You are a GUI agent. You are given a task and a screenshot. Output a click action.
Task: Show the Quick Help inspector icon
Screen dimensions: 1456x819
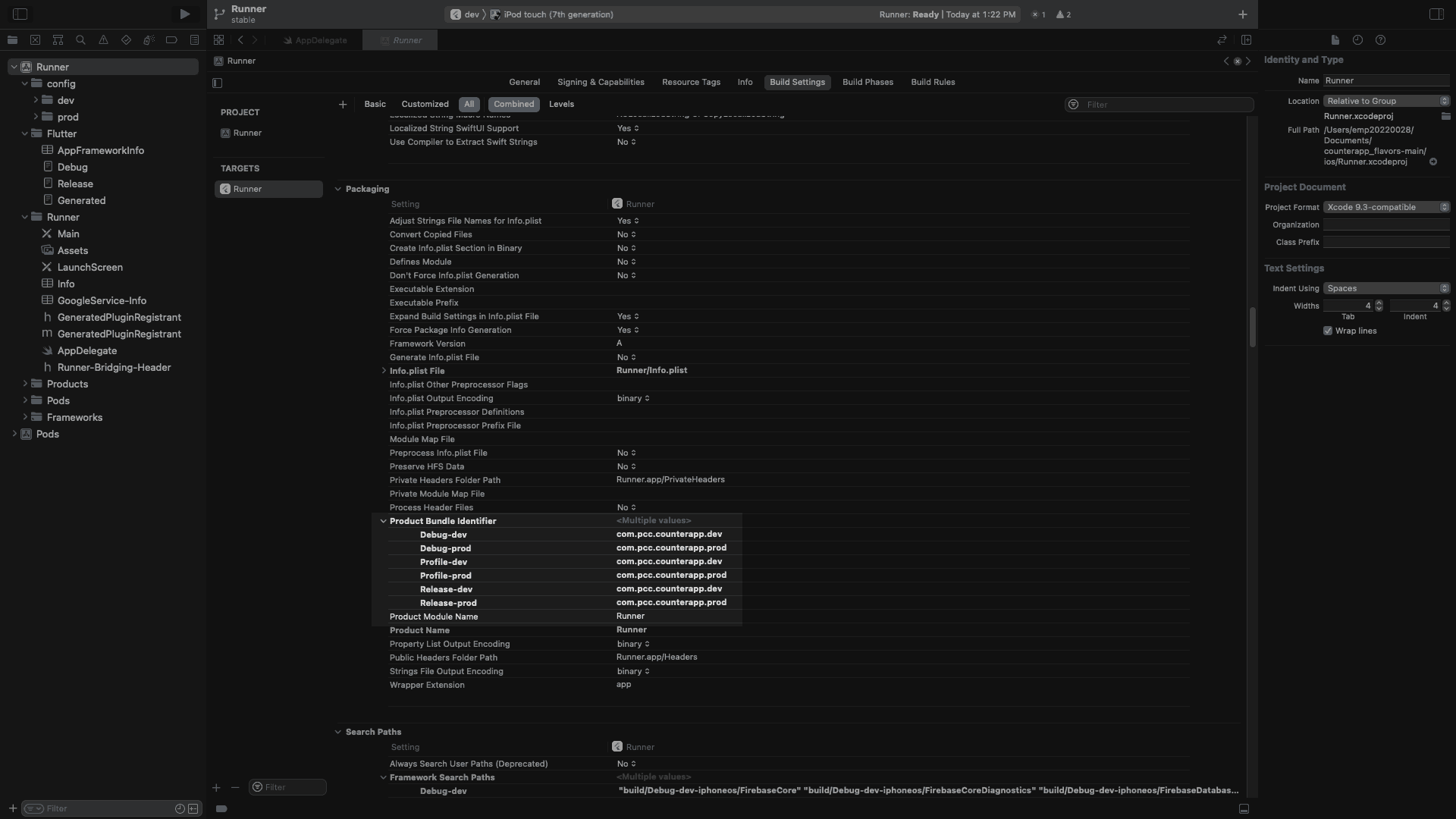click(1380, 39)
